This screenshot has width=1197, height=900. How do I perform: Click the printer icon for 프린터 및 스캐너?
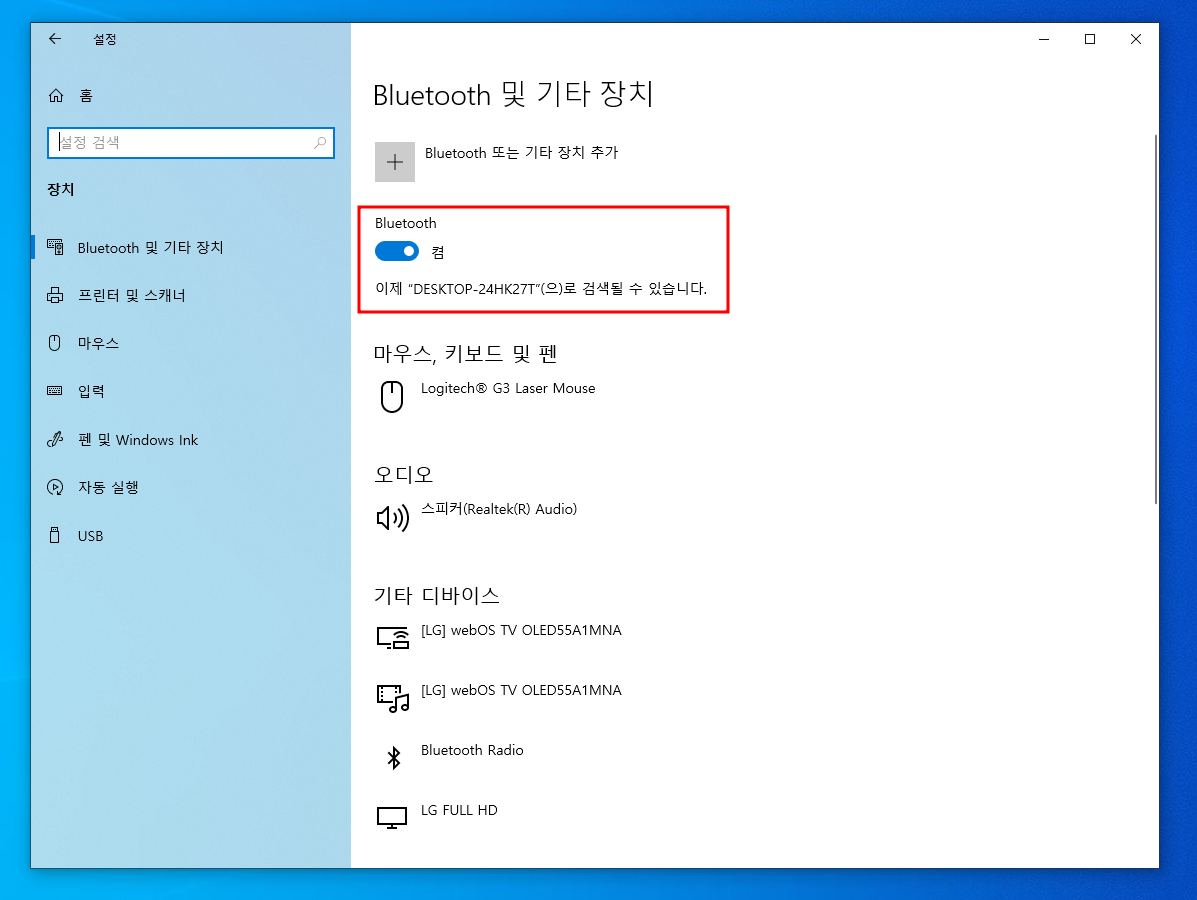coord(55,295)
